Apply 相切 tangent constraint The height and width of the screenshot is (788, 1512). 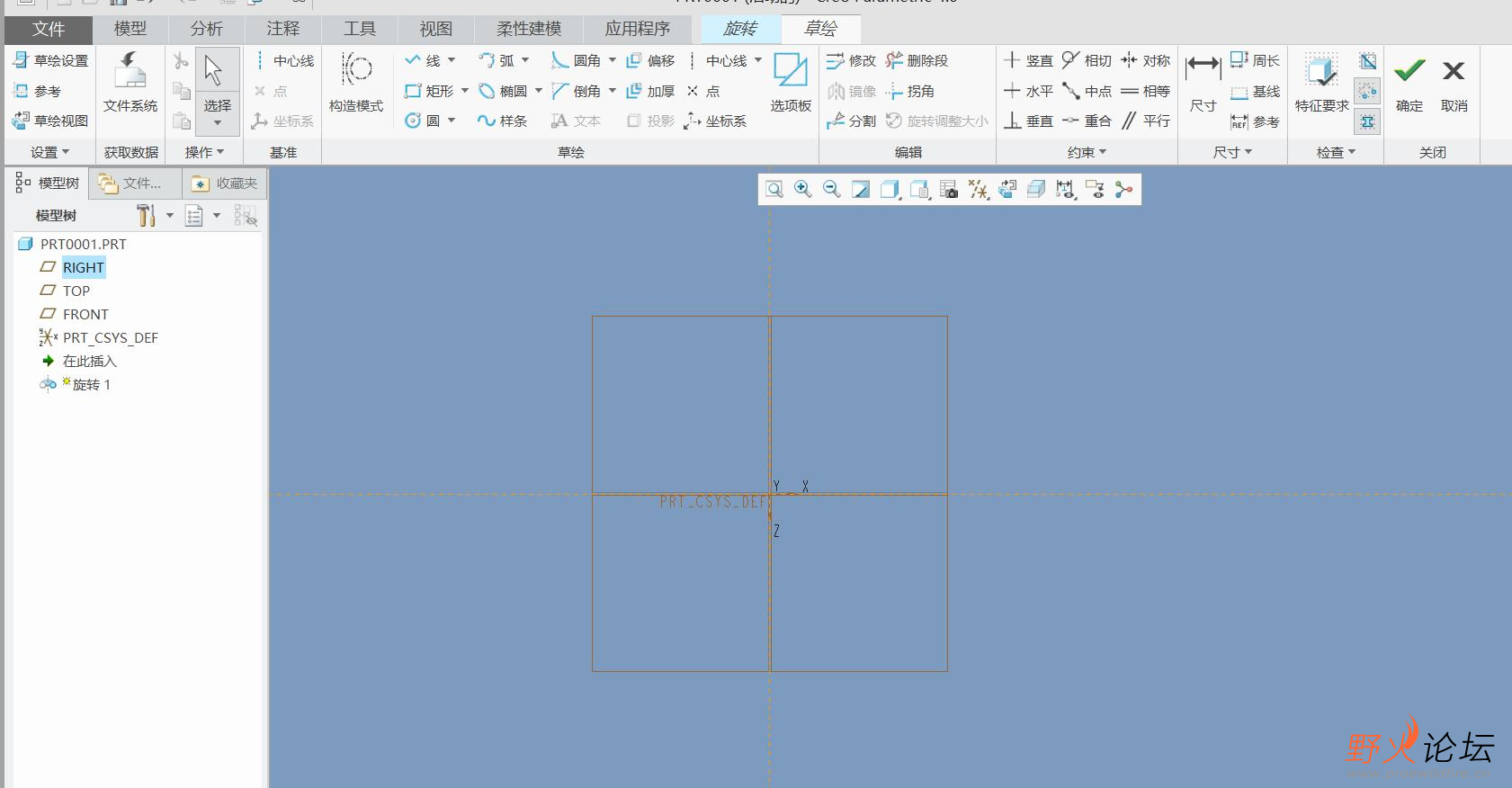point(1087,60)
